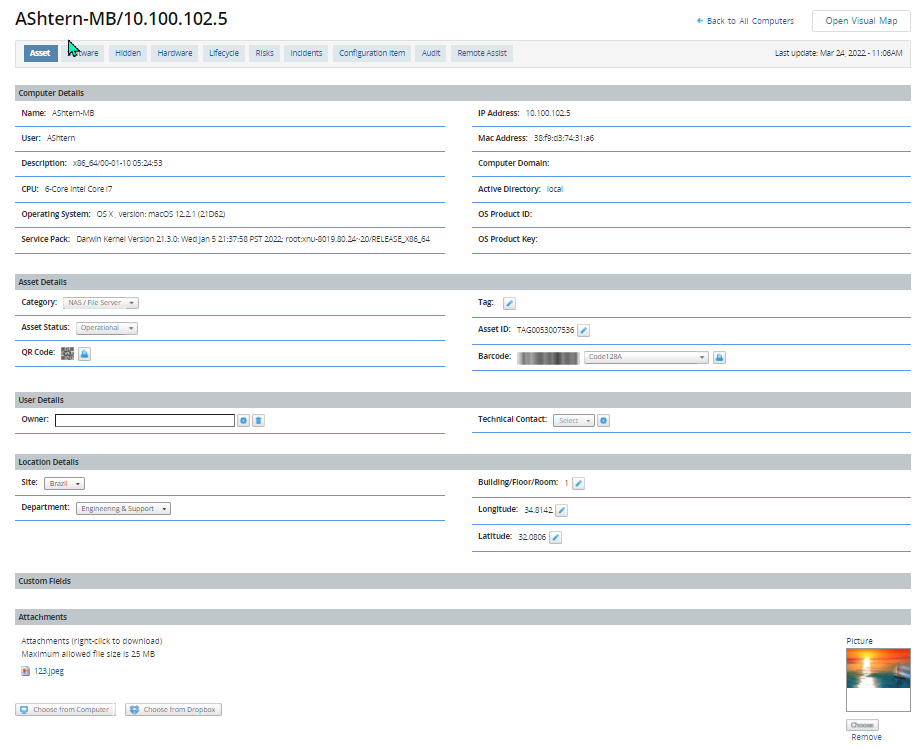Click the Open Visual Map button
Image resolution: width=923 pixels, height=749 pixels.
tap(860, 21)
